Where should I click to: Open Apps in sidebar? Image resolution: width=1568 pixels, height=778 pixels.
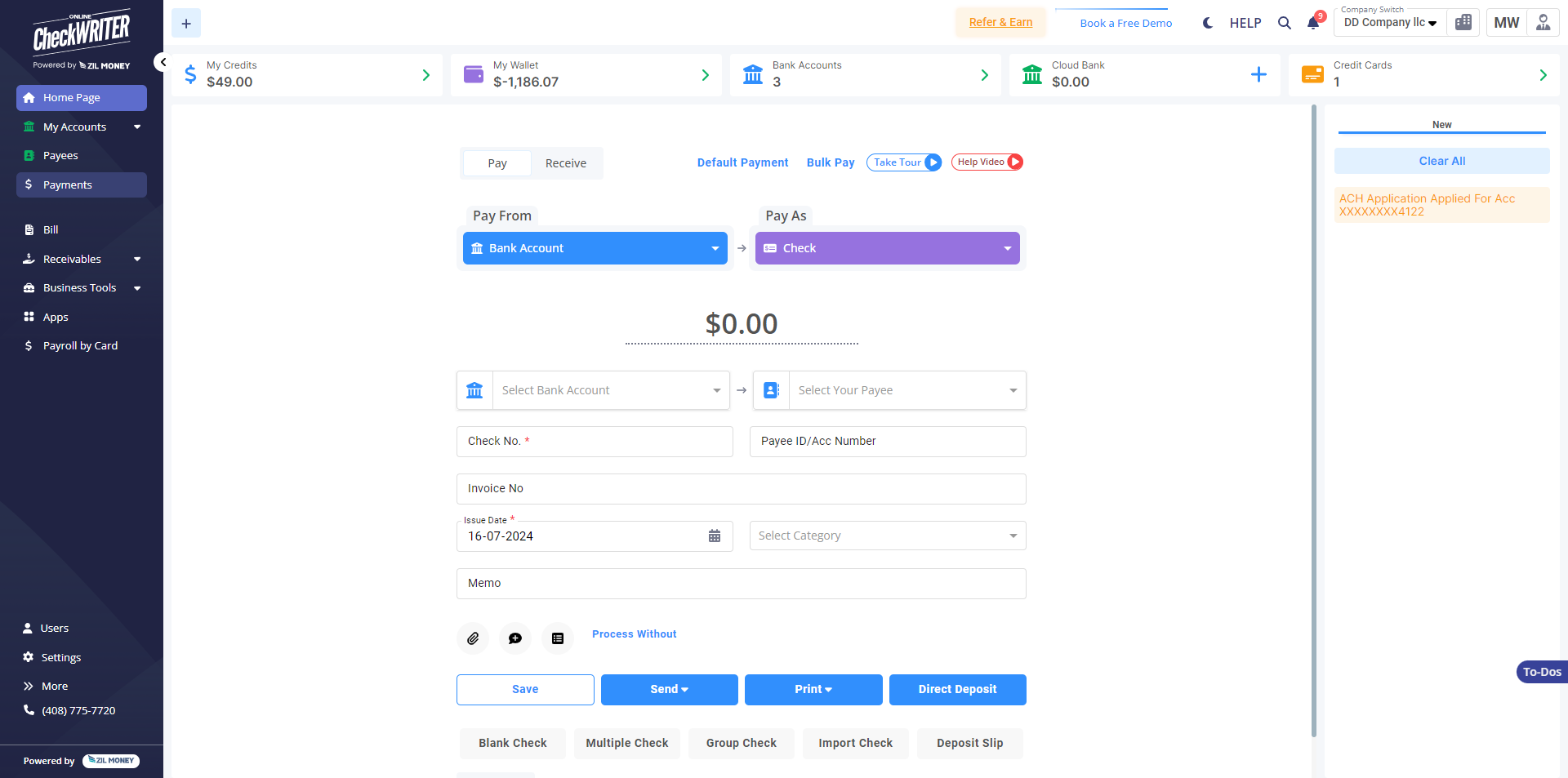coord(82,317)
